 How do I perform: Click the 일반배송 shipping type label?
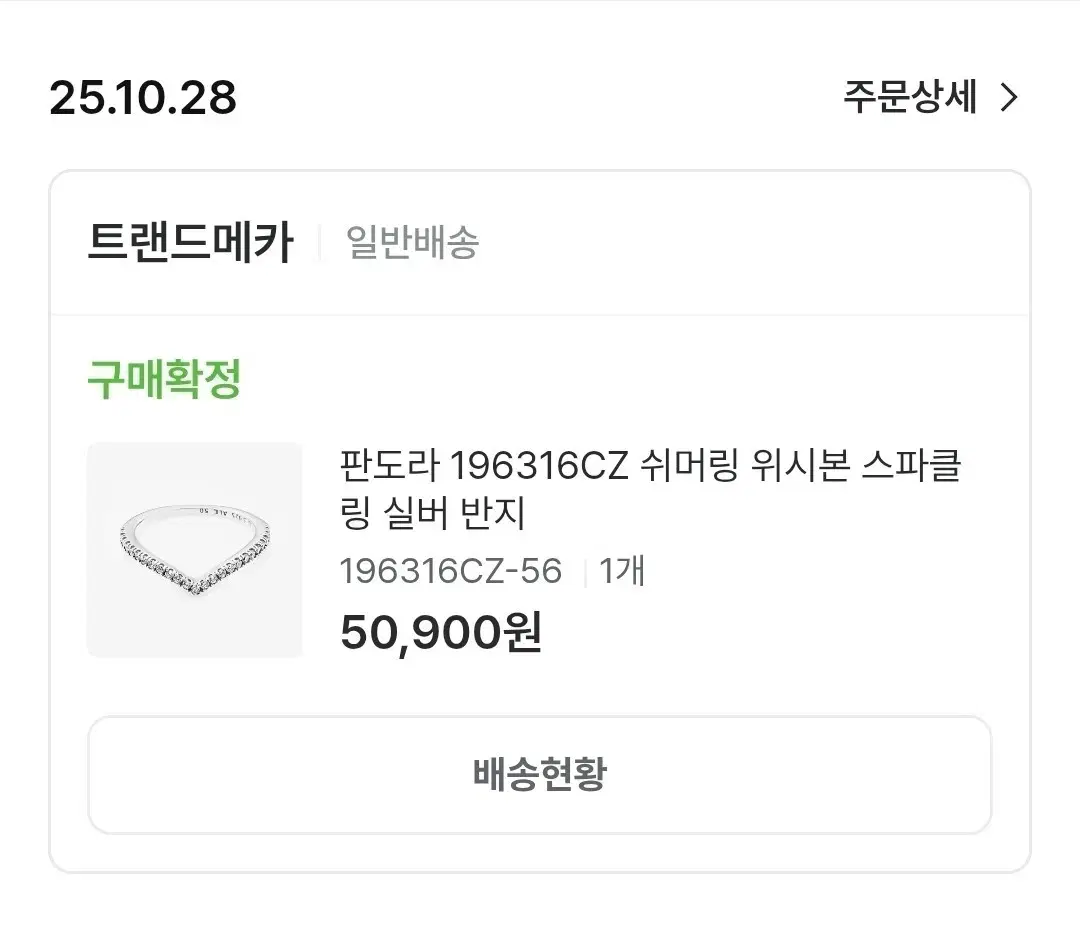click(412, 243)
